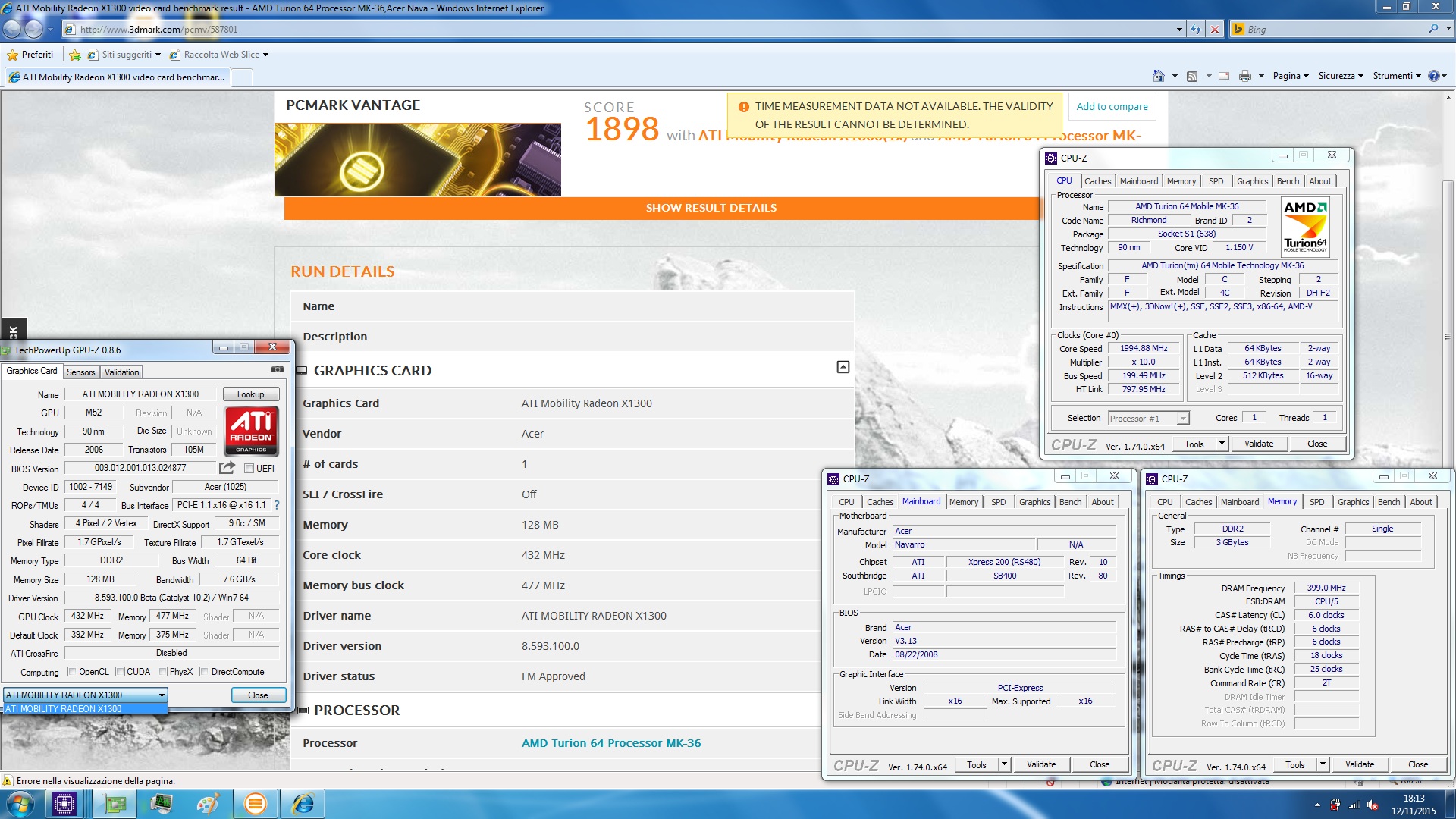Click the IE home icon
Image resolution: width=1456 pixels, height=819 pixels.
pyautogui.click(x=1158, y=76)
